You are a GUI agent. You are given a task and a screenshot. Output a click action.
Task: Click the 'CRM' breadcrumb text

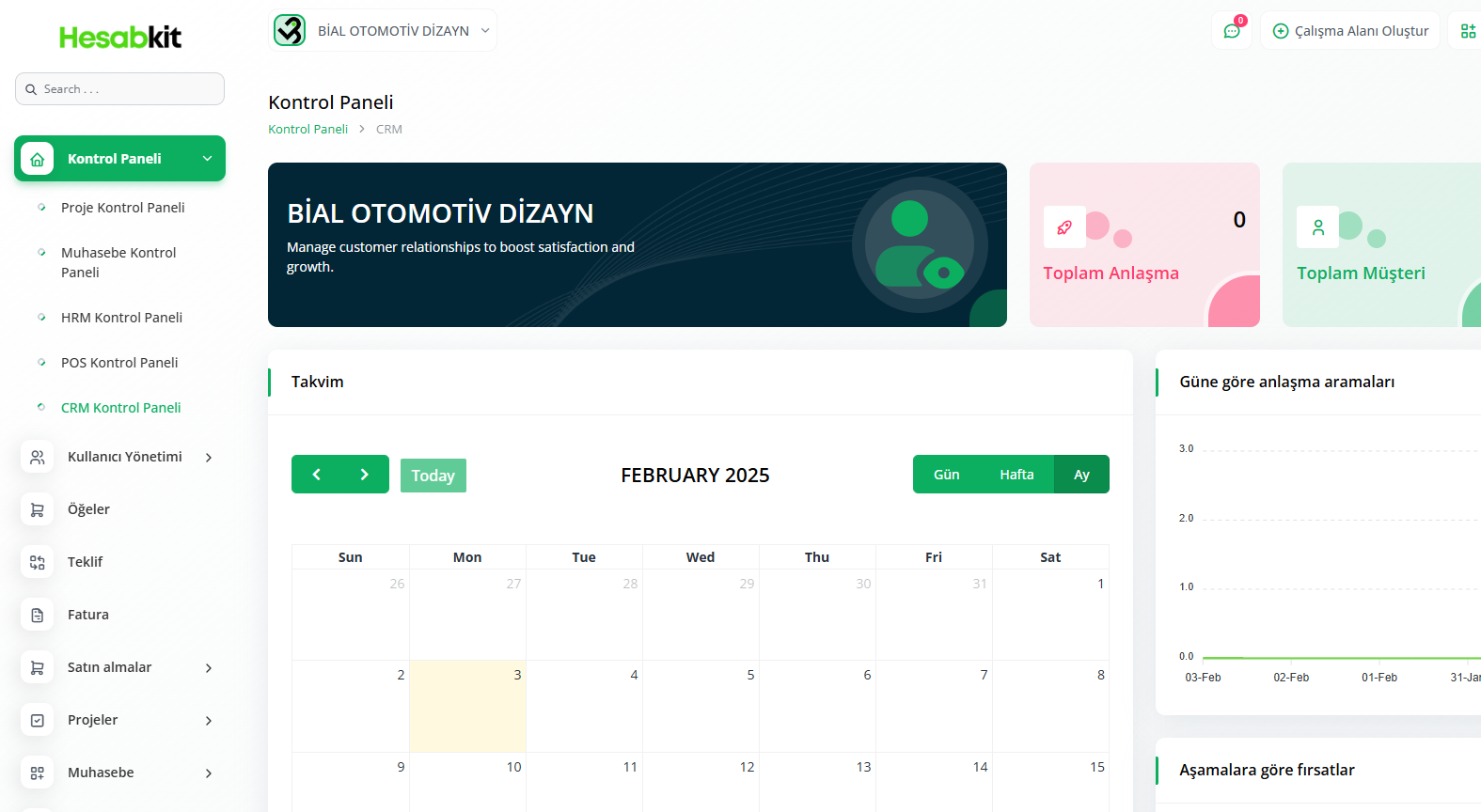coord(389,130)
